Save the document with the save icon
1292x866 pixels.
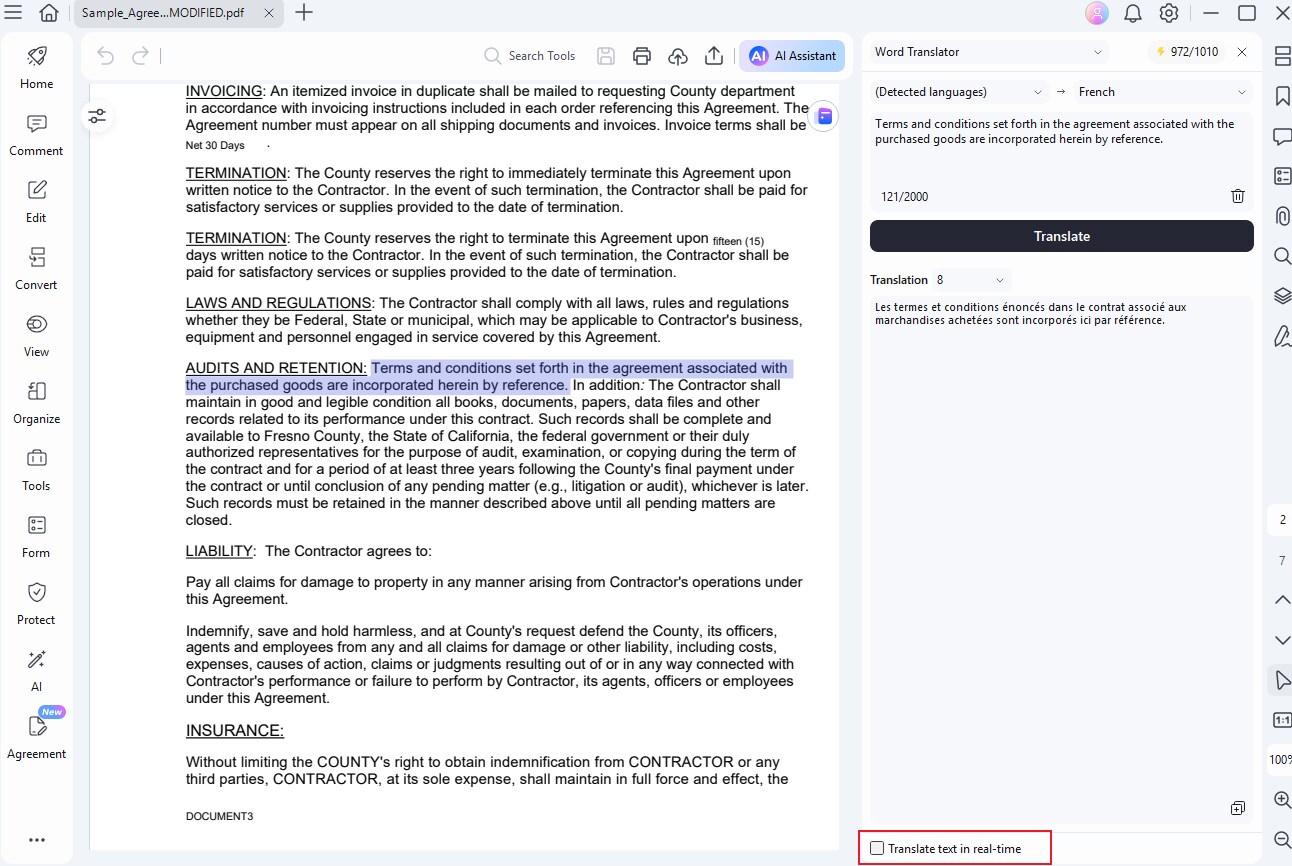606,56
